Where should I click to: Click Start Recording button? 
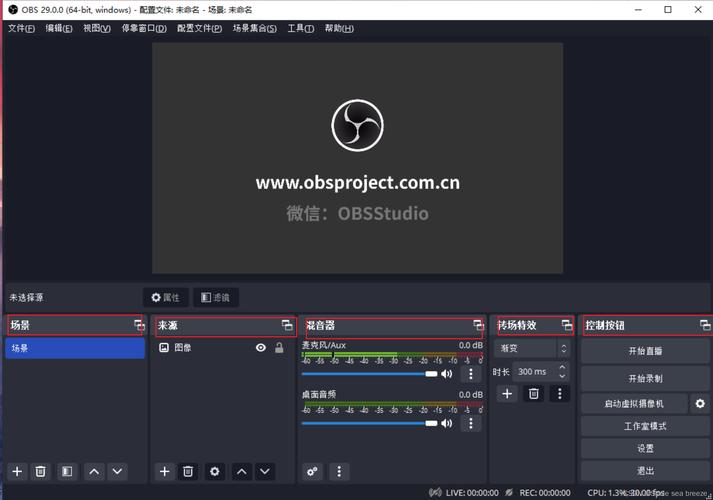tap(645, 378)
